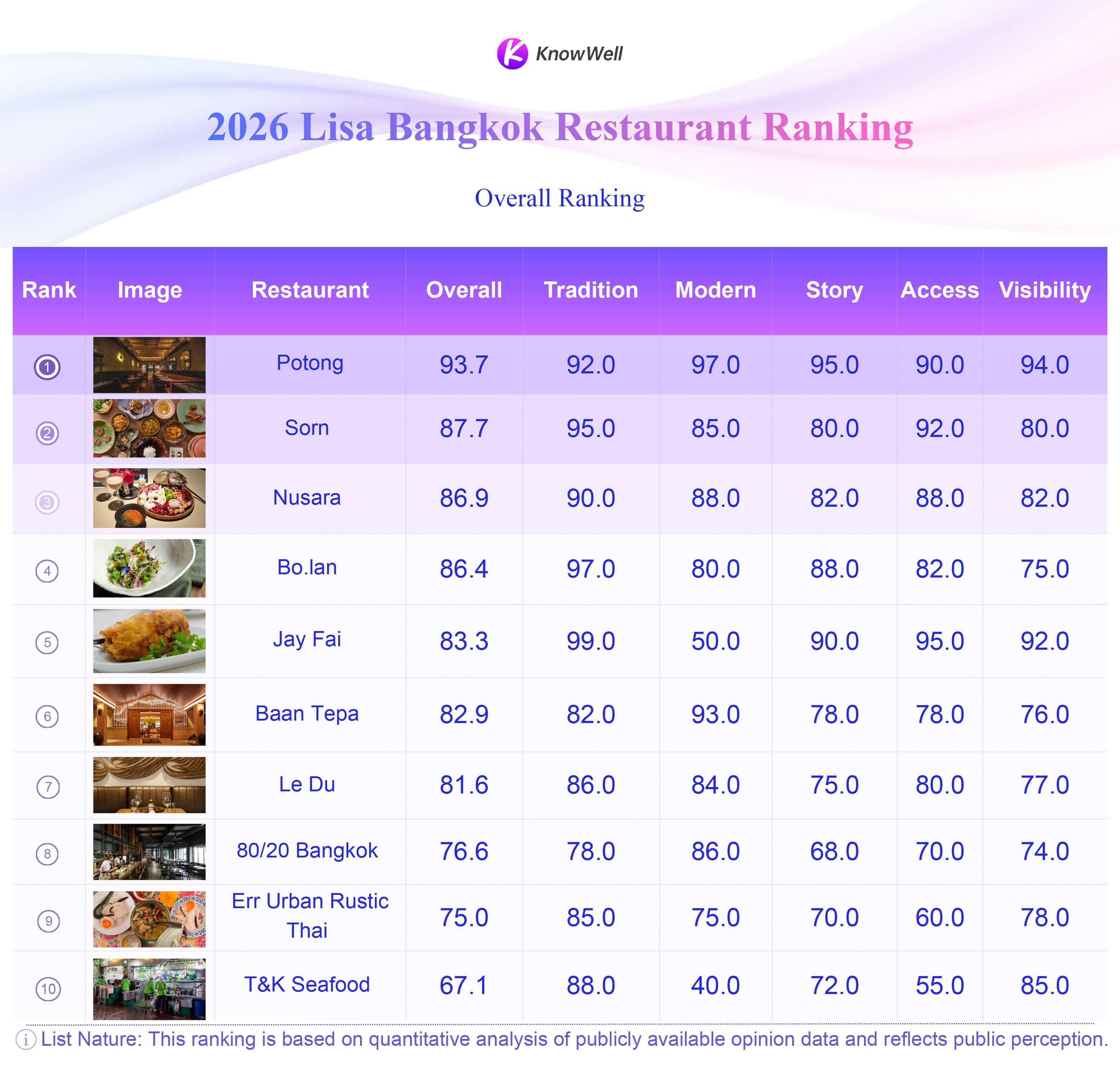Select the Le Du restaurant name
This screenshot has height=1067, width=1120.
(x=307, y=785)
